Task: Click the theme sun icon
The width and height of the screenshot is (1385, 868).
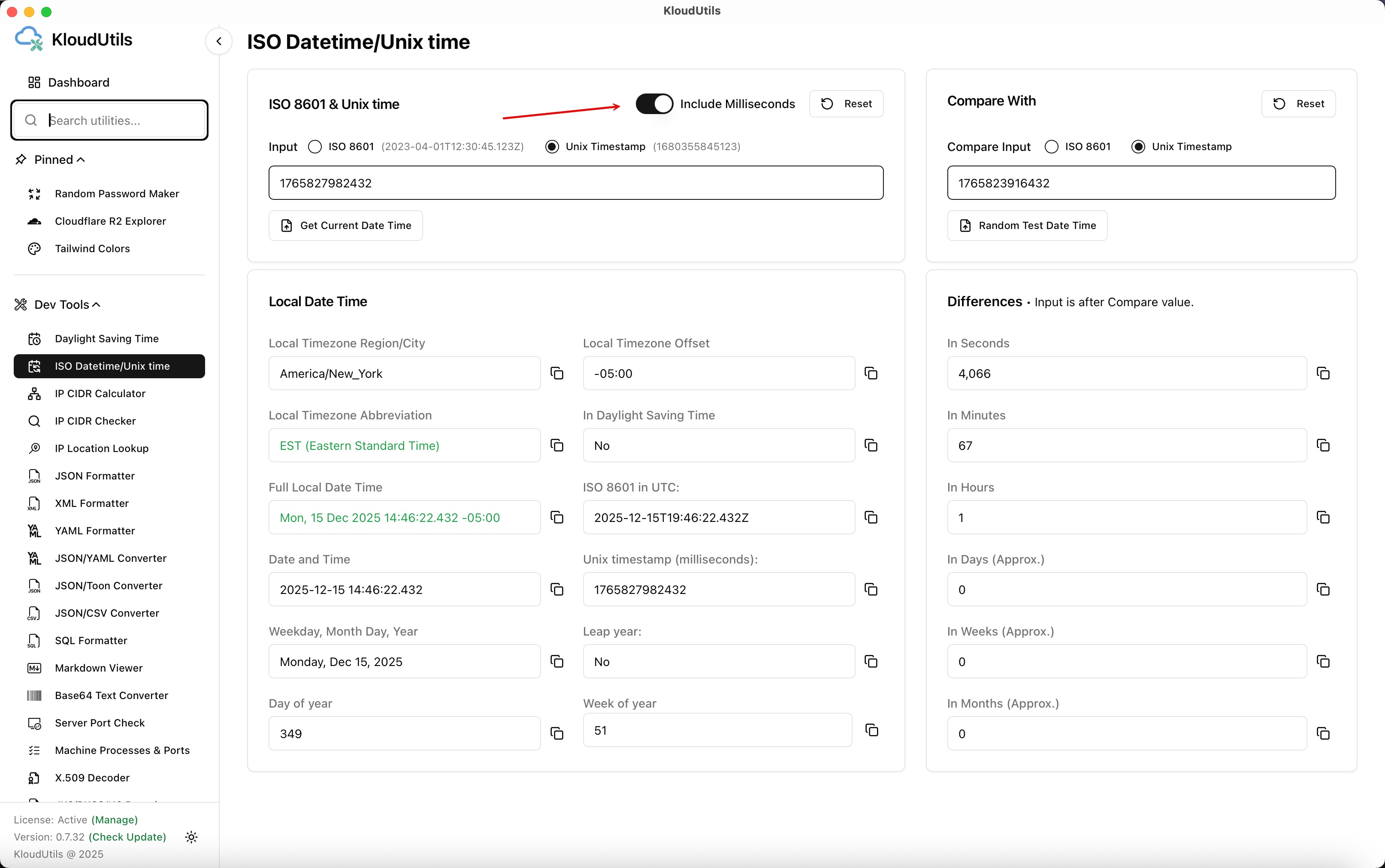Action: (x=191, y=837)
